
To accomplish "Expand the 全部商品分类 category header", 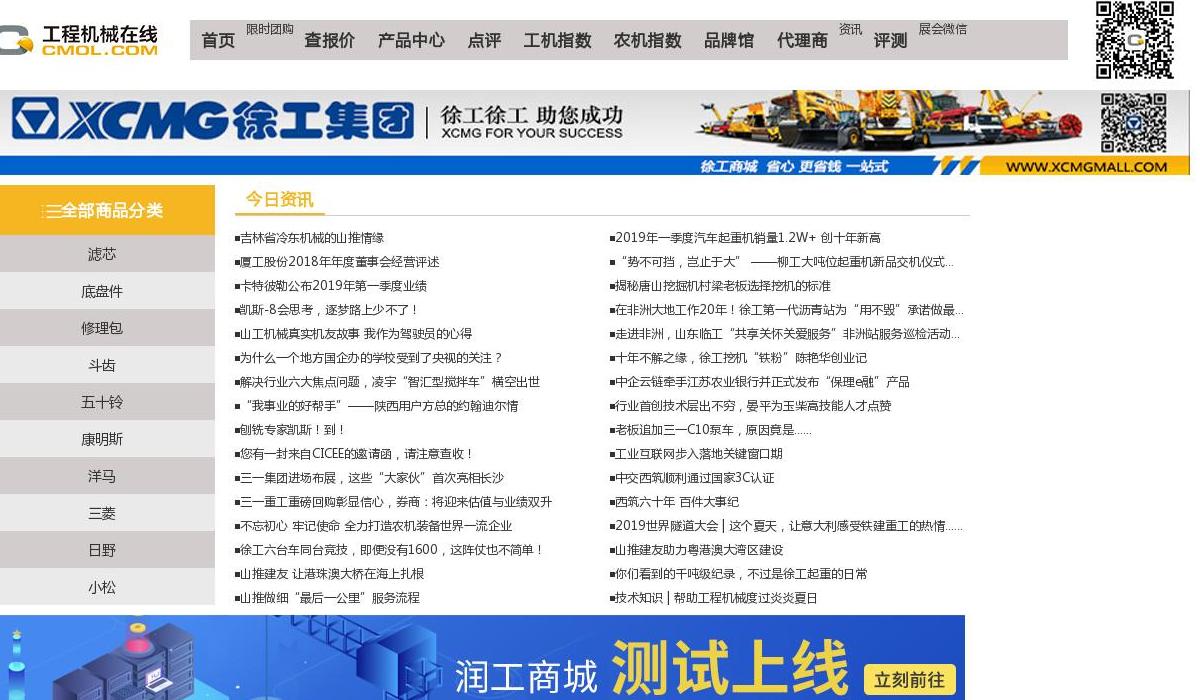I will click(107, 210).
